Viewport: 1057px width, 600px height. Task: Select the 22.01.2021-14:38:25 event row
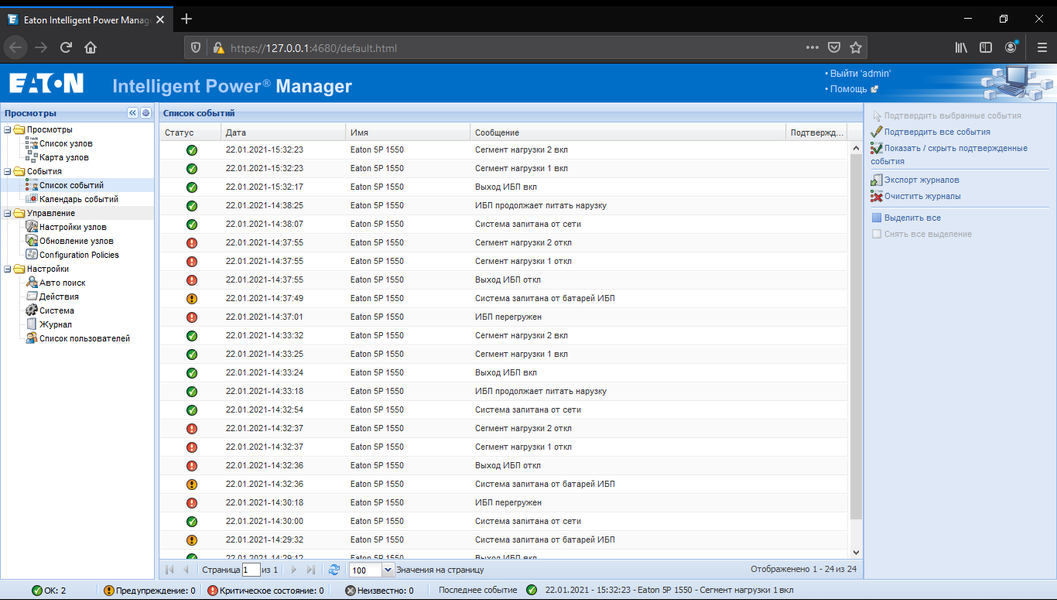point(504,205)
